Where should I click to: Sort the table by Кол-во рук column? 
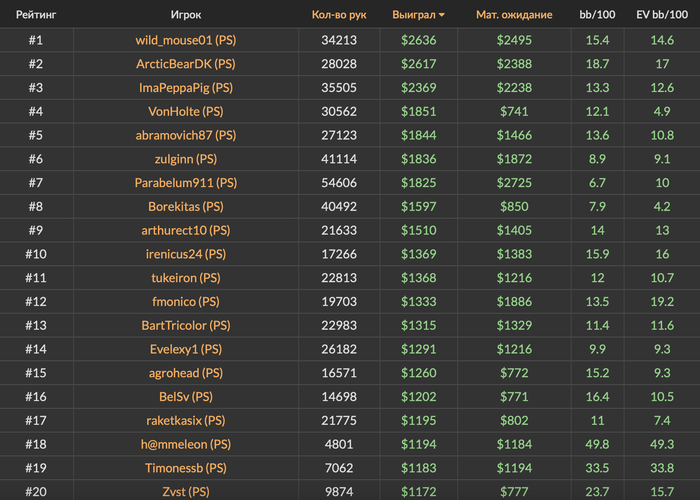click(339, 15)
